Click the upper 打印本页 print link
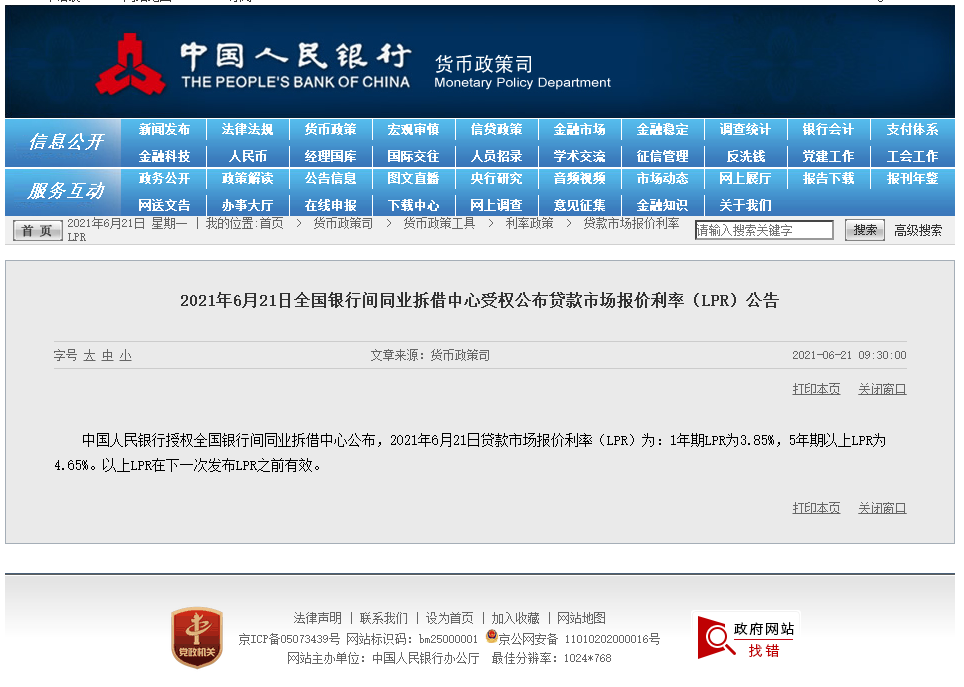 (816, 389)
